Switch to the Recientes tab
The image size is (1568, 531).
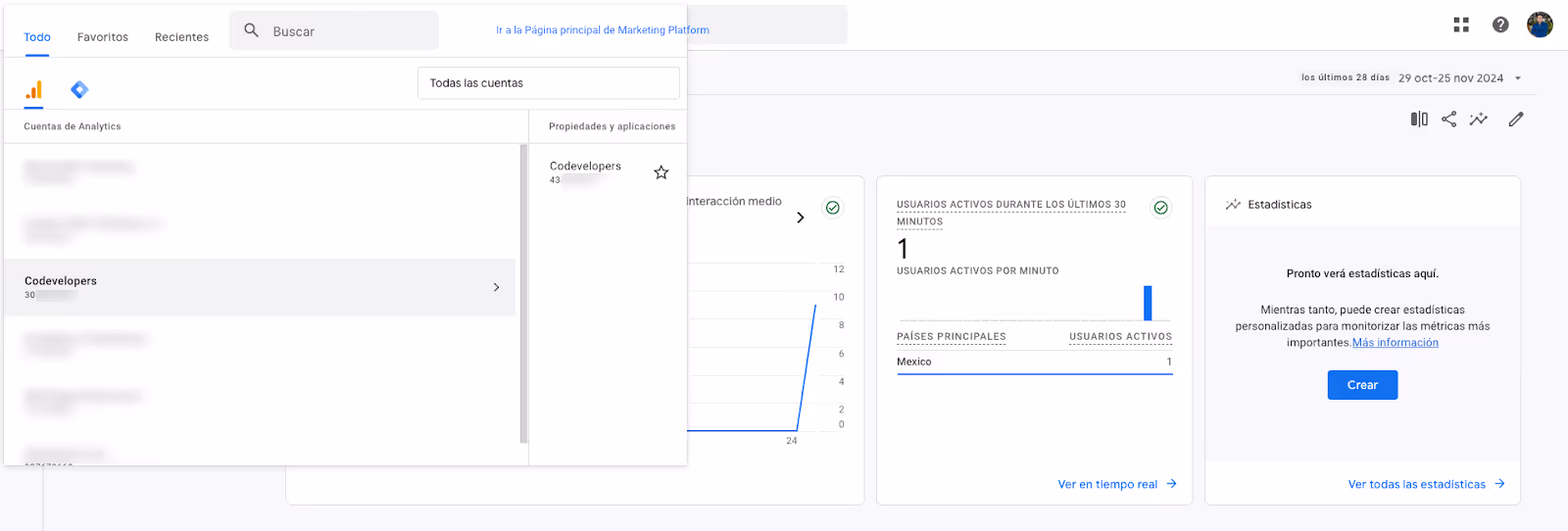point(181,37)
